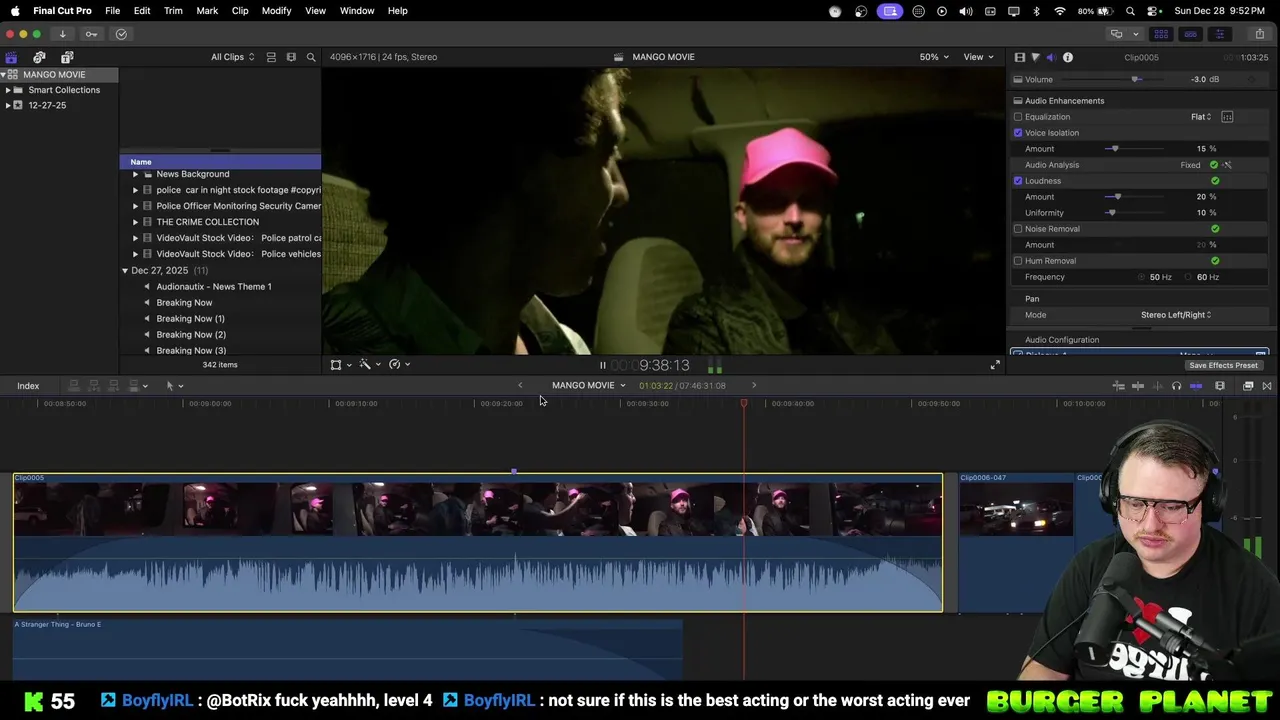Disable the Voice Isolation checkbox
Viewport: 1280px width, 720px height.
pyautogui.click(x=1018, y=133)
